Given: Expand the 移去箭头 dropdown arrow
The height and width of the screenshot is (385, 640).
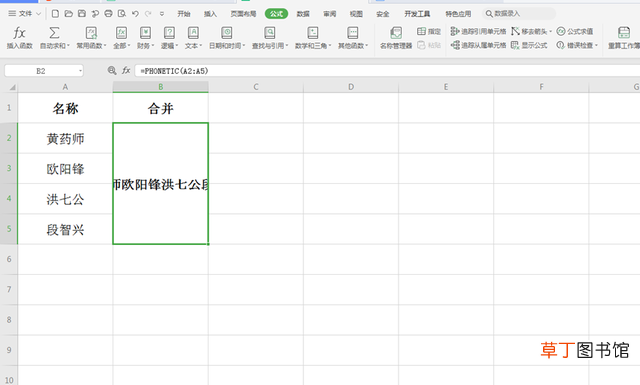Looking at the screenshot, I should [x=550, y=31].
